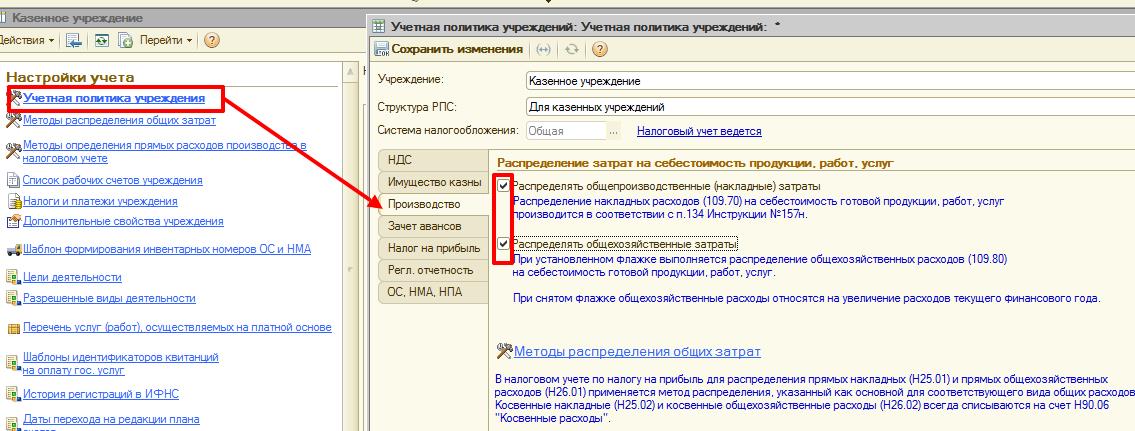Toggle Распределять общепроизводственные (накладные) затраты checkbox
This screenshot has height=431, width=1135.
coord(503,186)
